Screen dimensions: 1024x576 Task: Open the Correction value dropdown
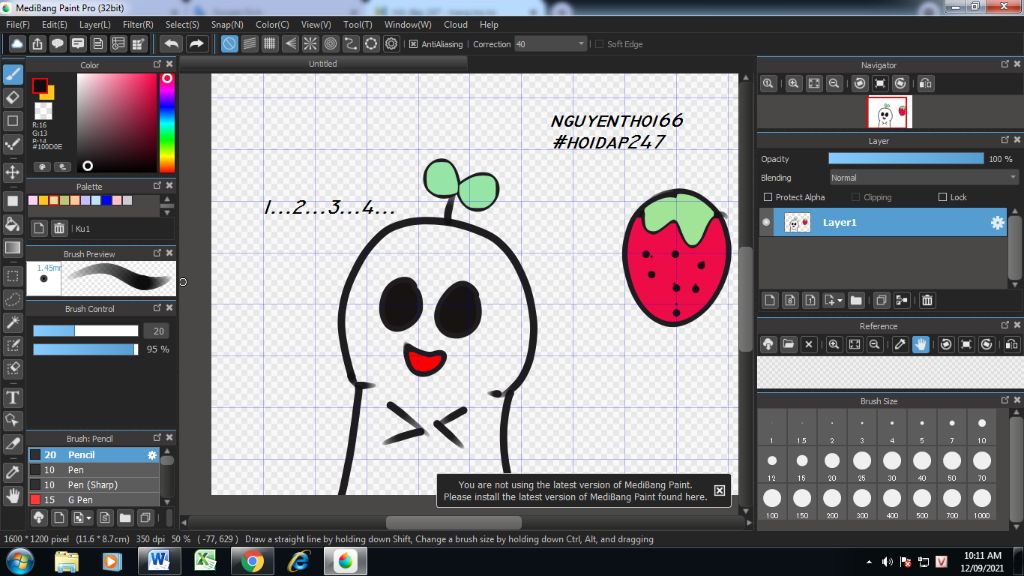tap(581, 44)
